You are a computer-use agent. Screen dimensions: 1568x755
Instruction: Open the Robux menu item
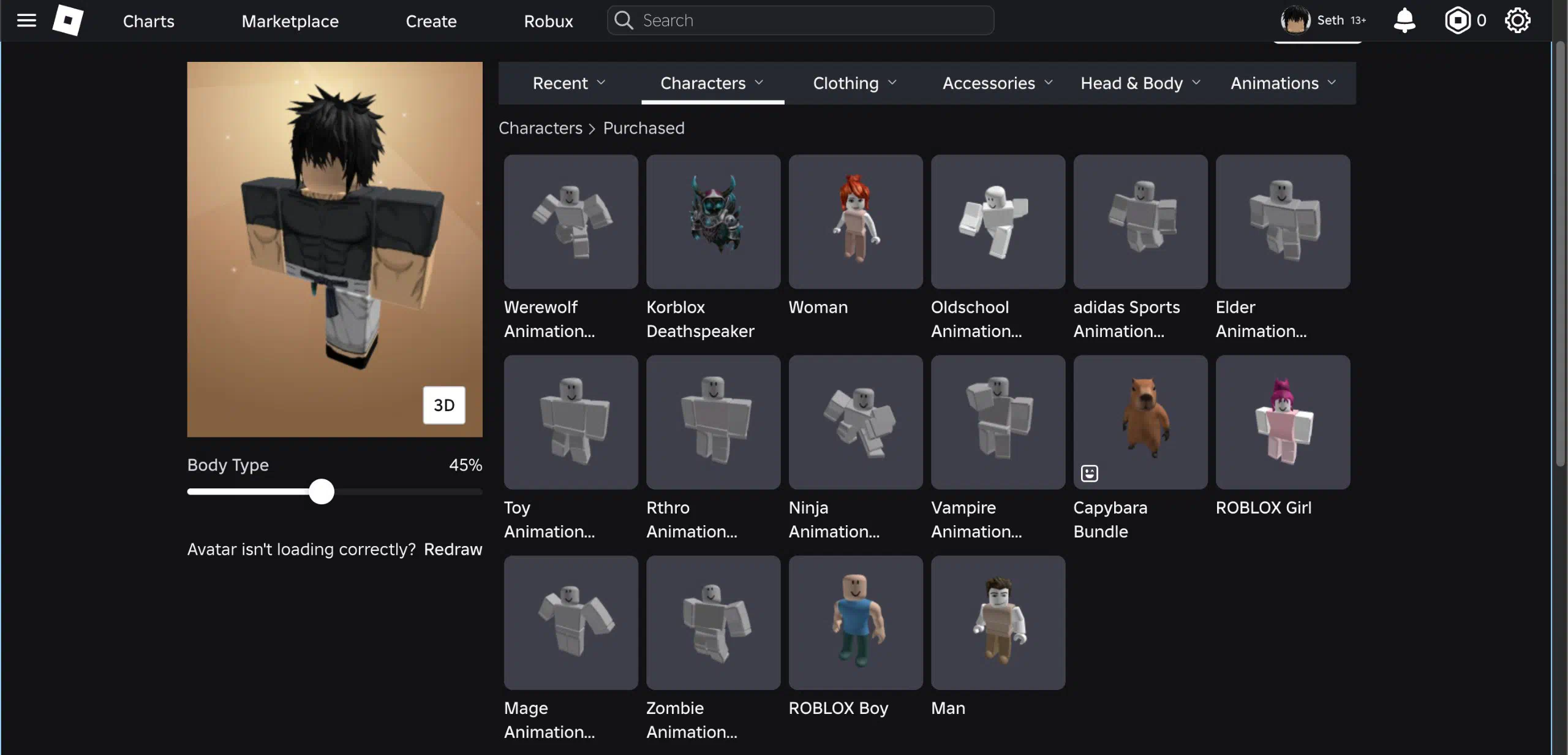click(x=549, y=21)
